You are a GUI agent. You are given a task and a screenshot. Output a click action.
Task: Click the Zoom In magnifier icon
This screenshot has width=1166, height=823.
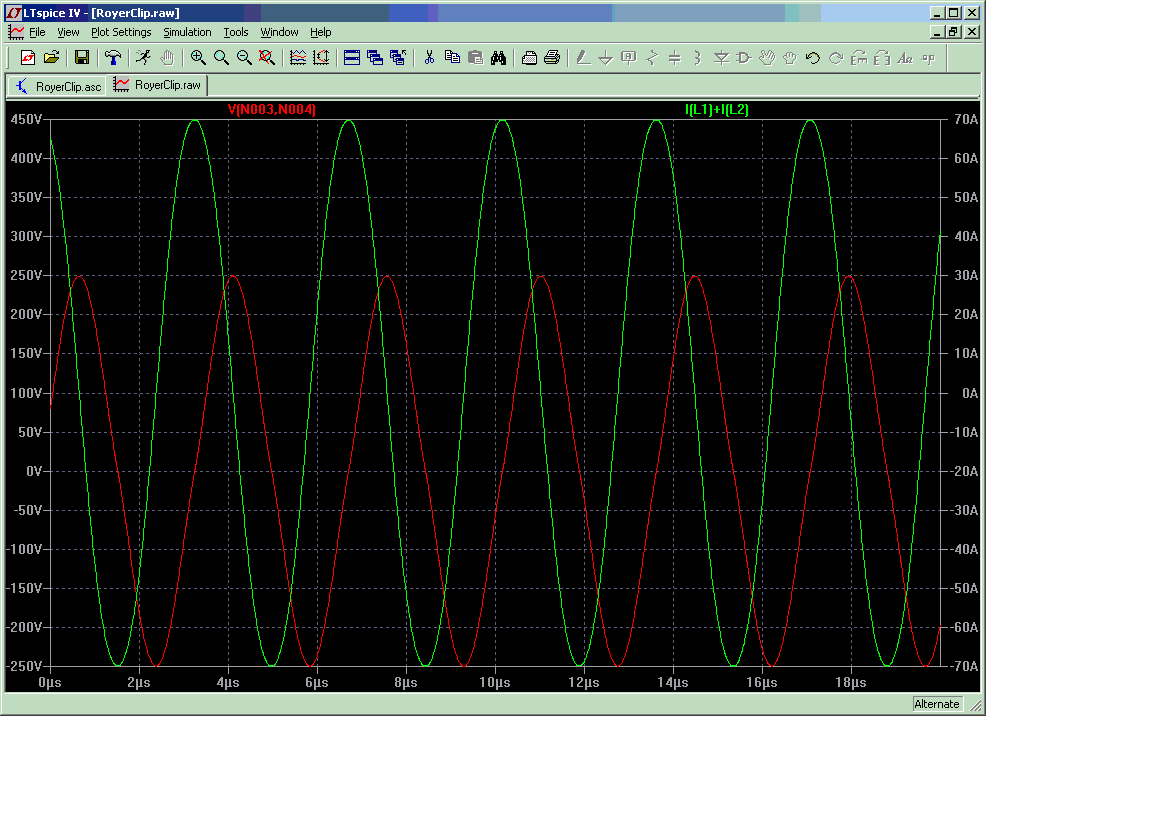tap(198, 58)
